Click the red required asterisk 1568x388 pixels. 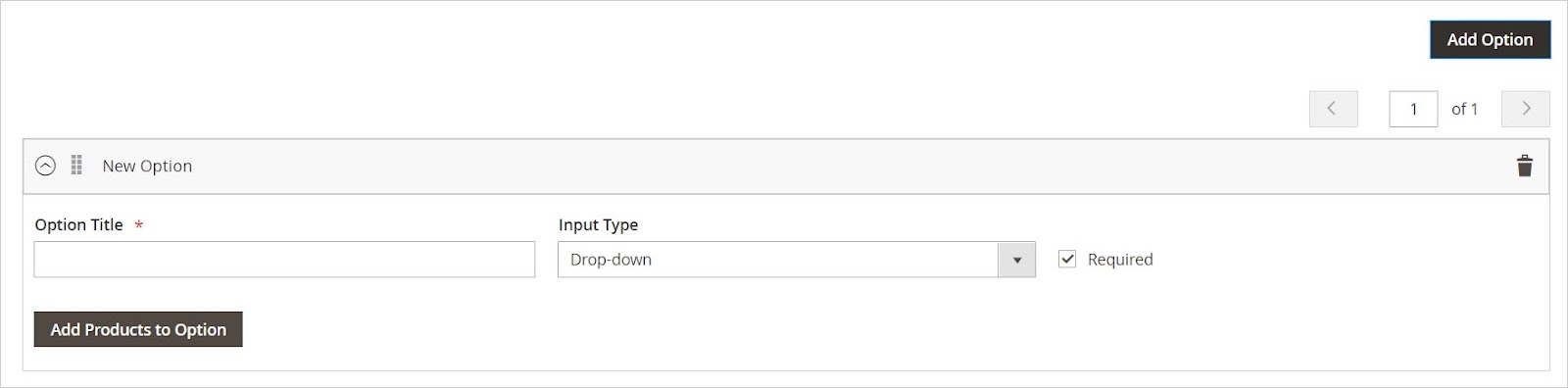(139, 225)
